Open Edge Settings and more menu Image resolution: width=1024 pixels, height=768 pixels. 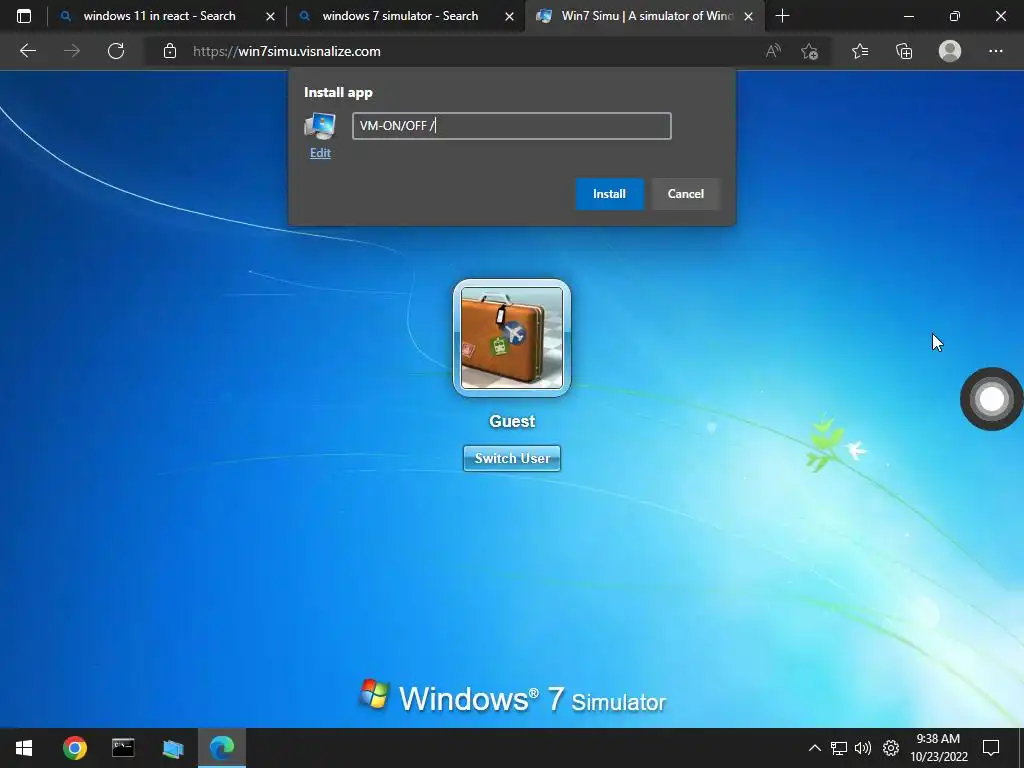(x=995, y=51)
